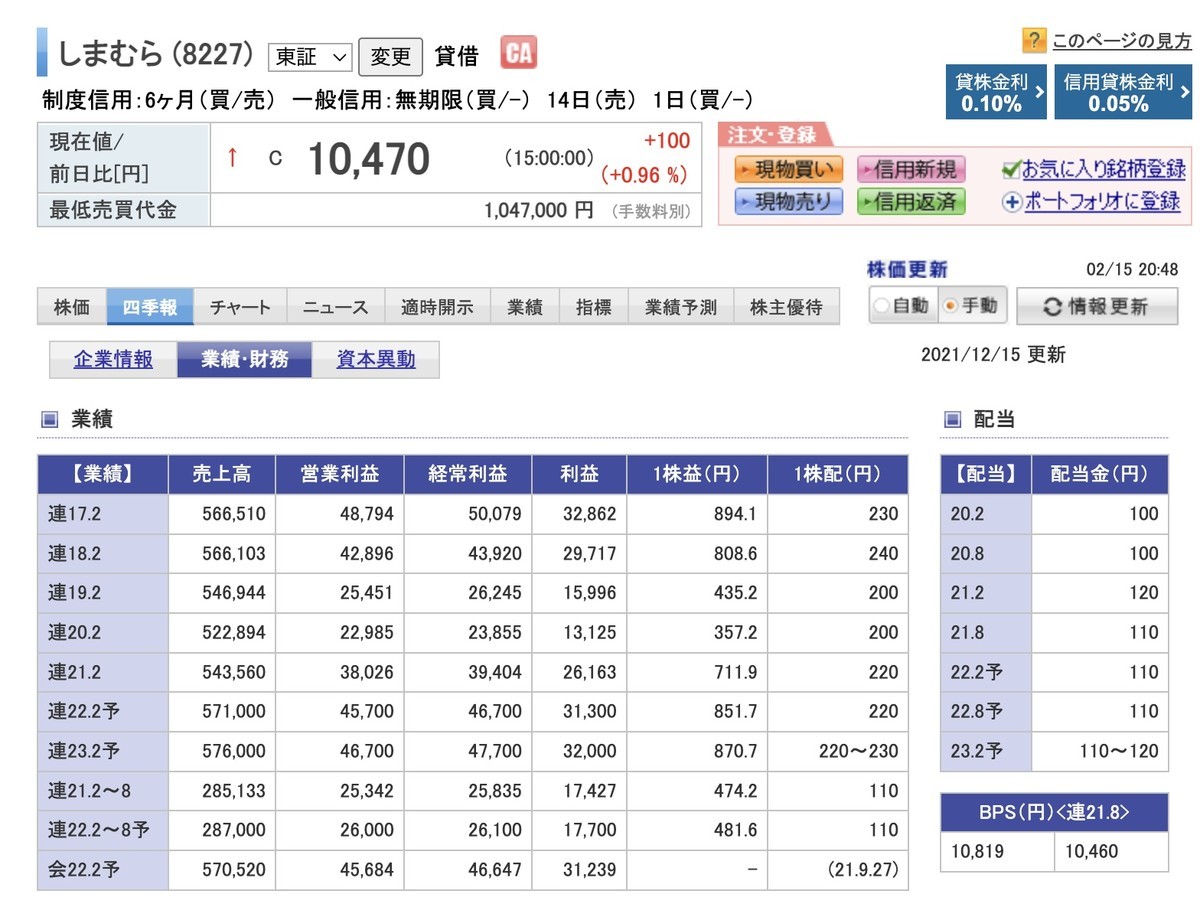The image size is (1200, 920).
Task: Open the ニュース tab
Action: click(336, 307)
